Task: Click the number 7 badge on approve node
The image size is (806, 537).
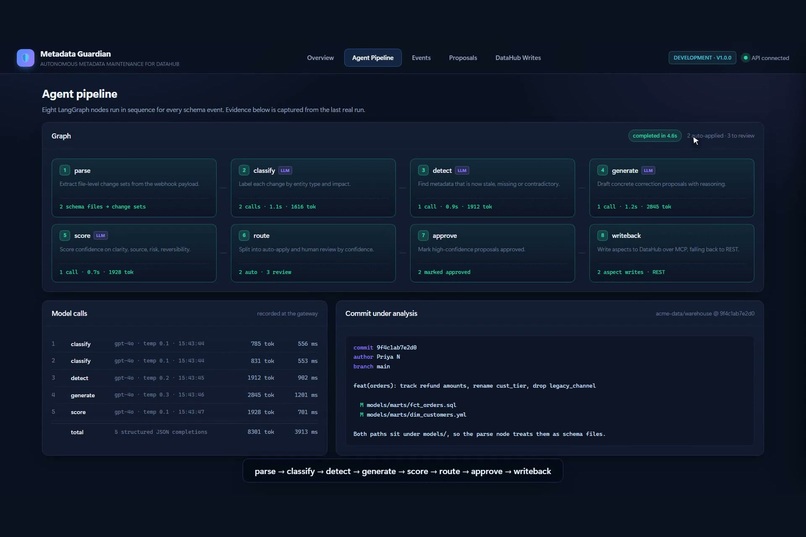Action: point(423,235)
